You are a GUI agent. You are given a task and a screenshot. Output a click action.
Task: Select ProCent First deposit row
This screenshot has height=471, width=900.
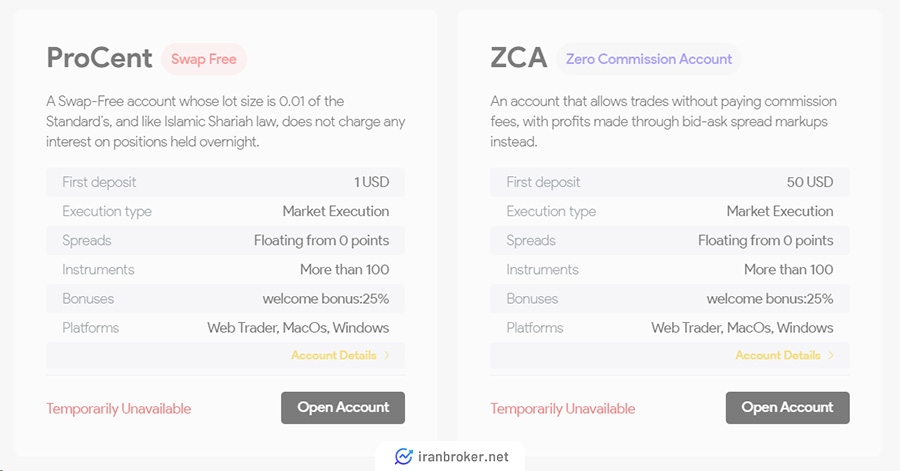coord(226,182)
